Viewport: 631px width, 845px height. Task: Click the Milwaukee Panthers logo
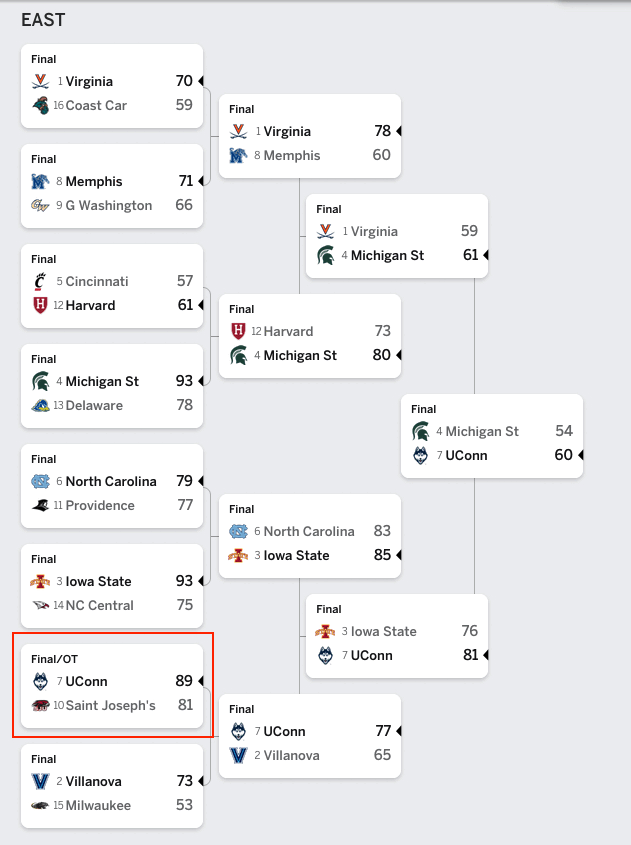40,806
